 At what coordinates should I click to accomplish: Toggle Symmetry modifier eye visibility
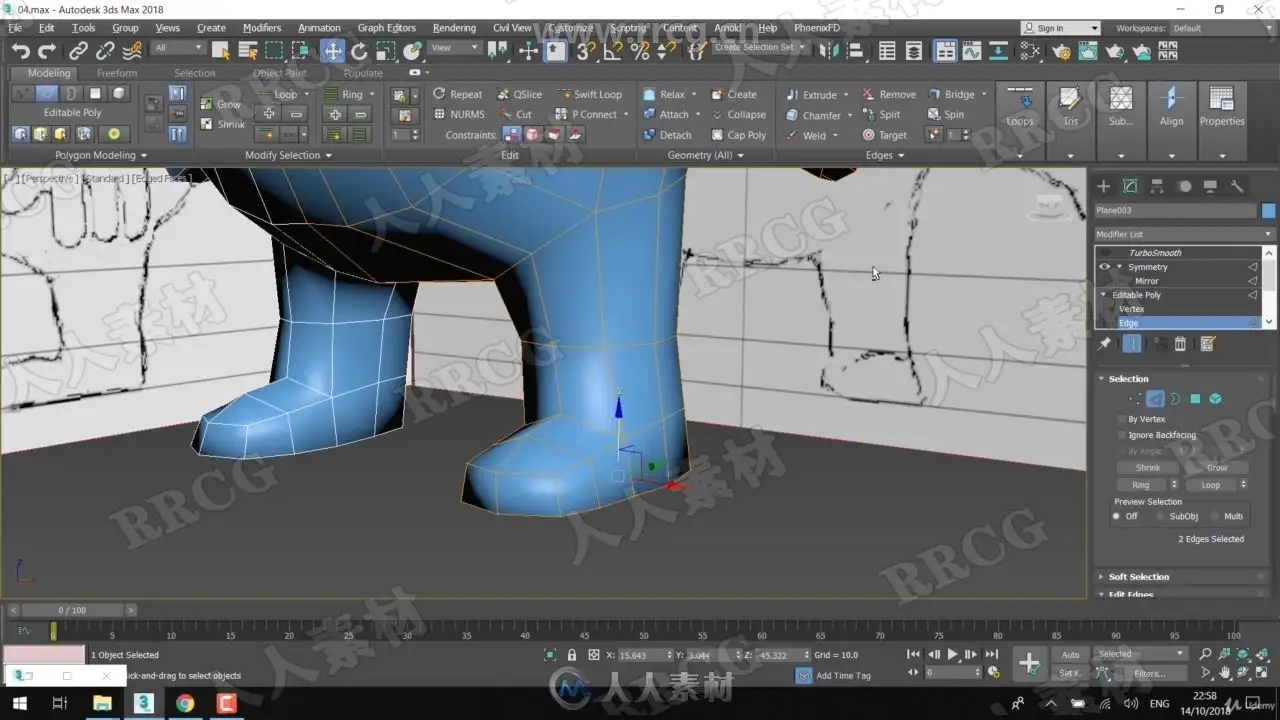[x=1104, y=267]
